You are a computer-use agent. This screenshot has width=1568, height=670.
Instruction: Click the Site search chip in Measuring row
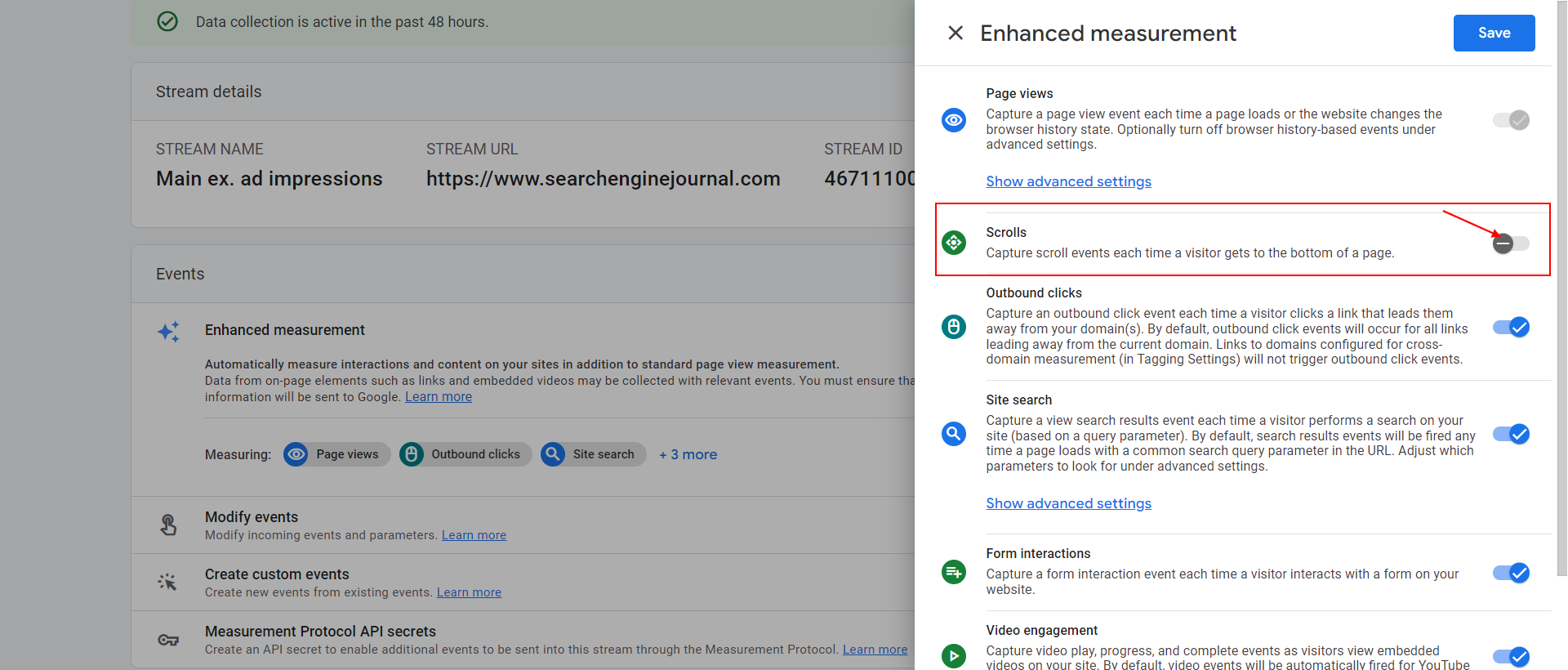[x=593, y=454]
